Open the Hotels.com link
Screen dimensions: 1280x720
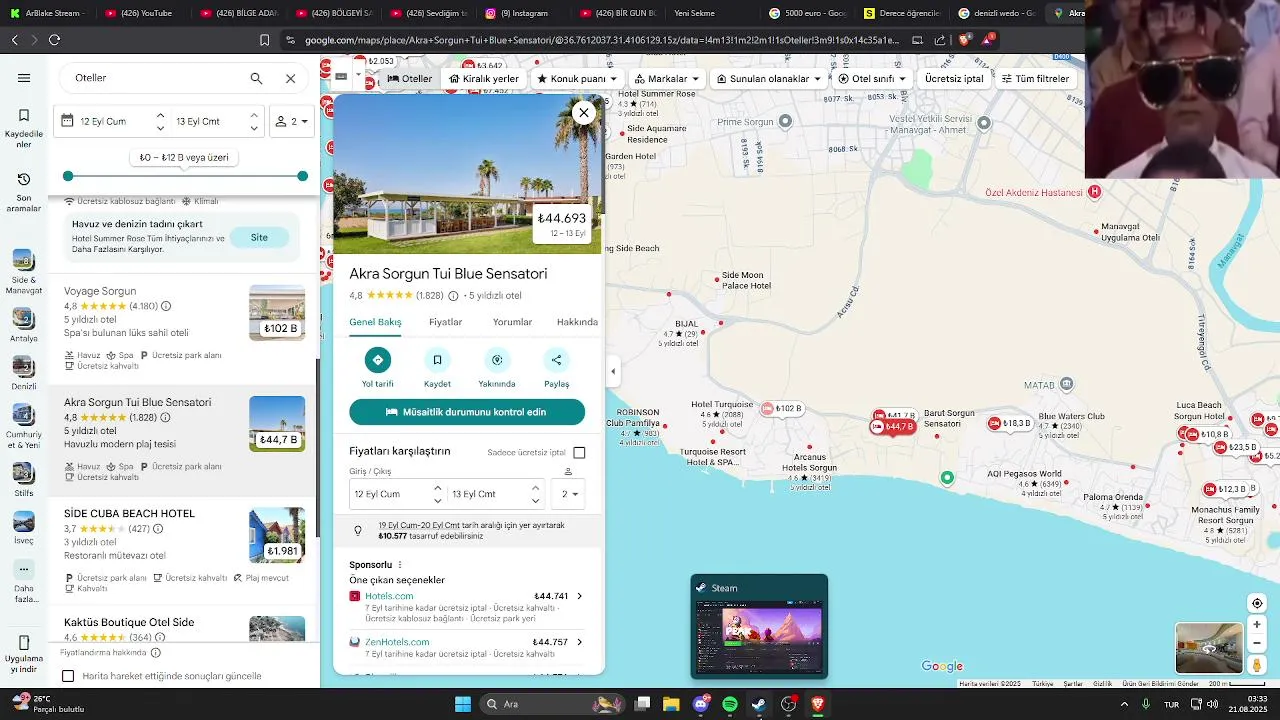tap(389, 596)
